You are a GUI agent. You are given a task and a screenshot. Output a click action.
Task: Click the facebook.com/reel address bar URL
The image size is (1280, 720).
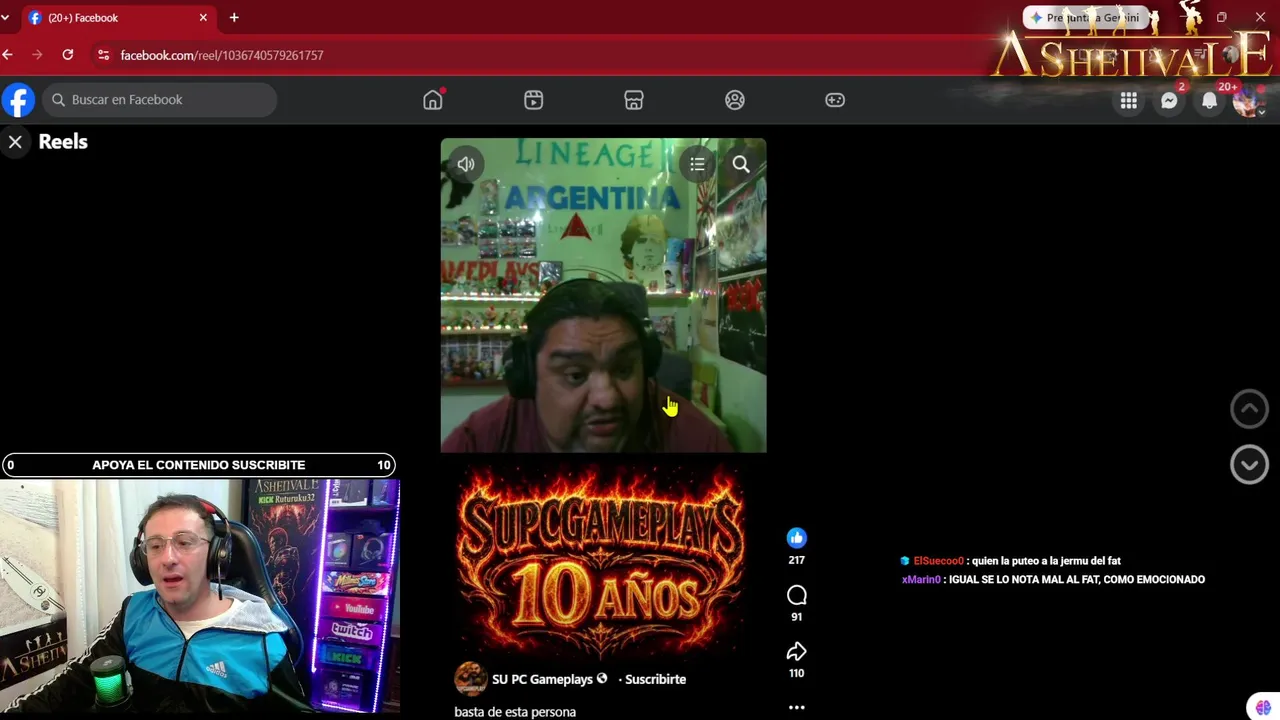tap(222, 55)
